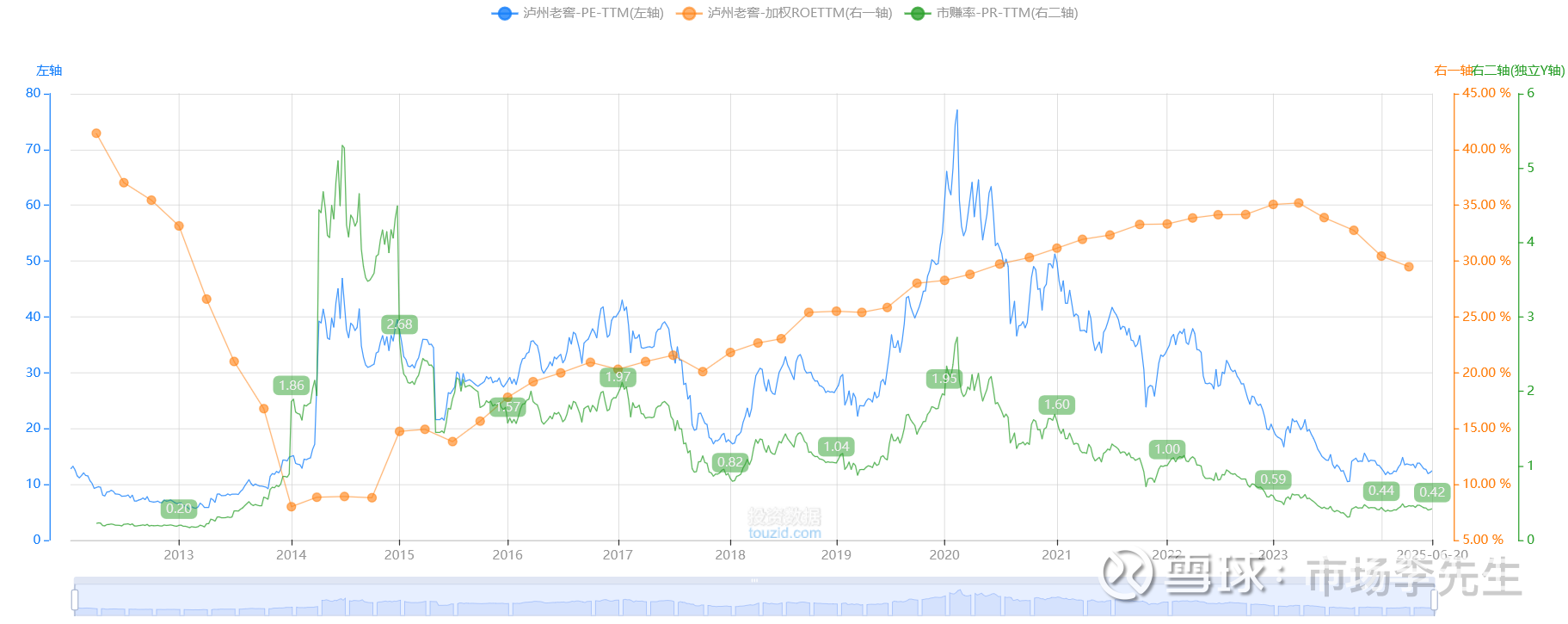Screen dimensions: 1568x624
Task: Click the 45.00 % right axis label
Action: point(1486,93)
